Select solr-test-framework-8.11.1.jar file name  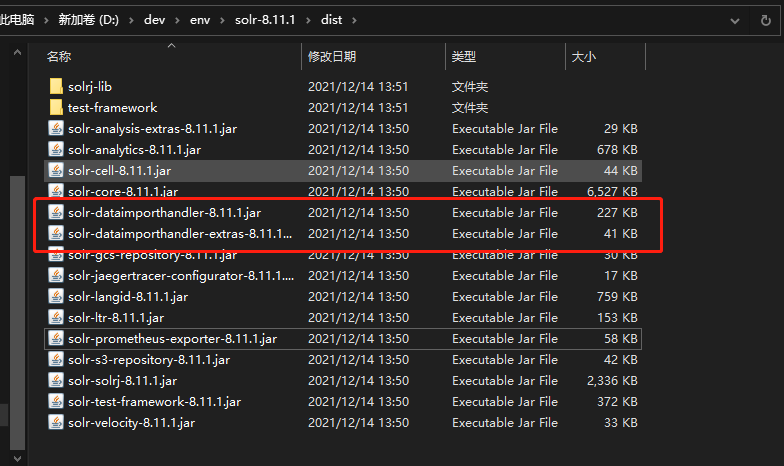[x=154, y=402]
